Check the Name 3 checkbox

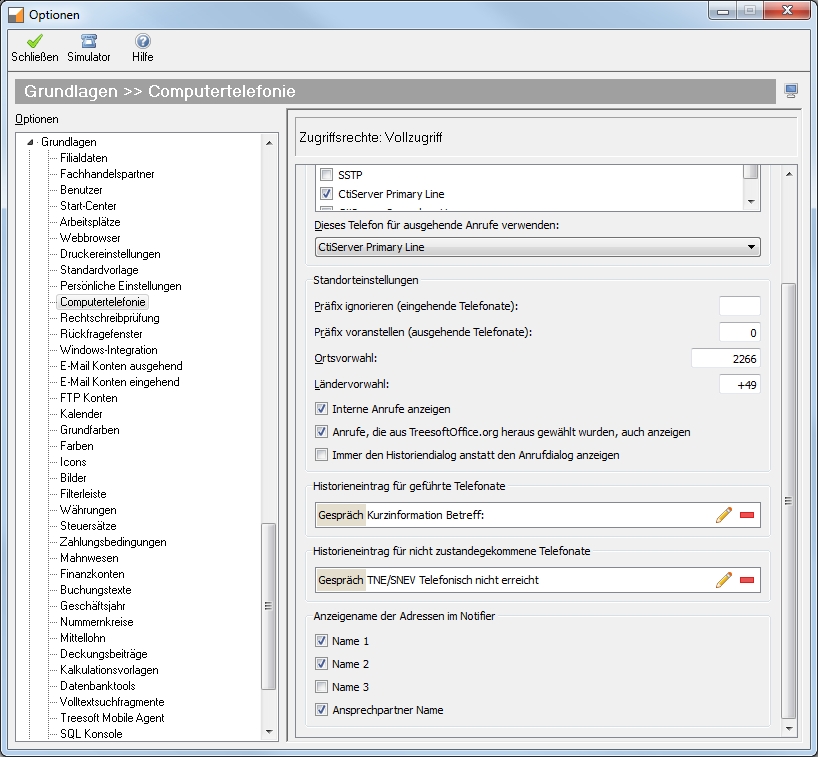[322, 687]
